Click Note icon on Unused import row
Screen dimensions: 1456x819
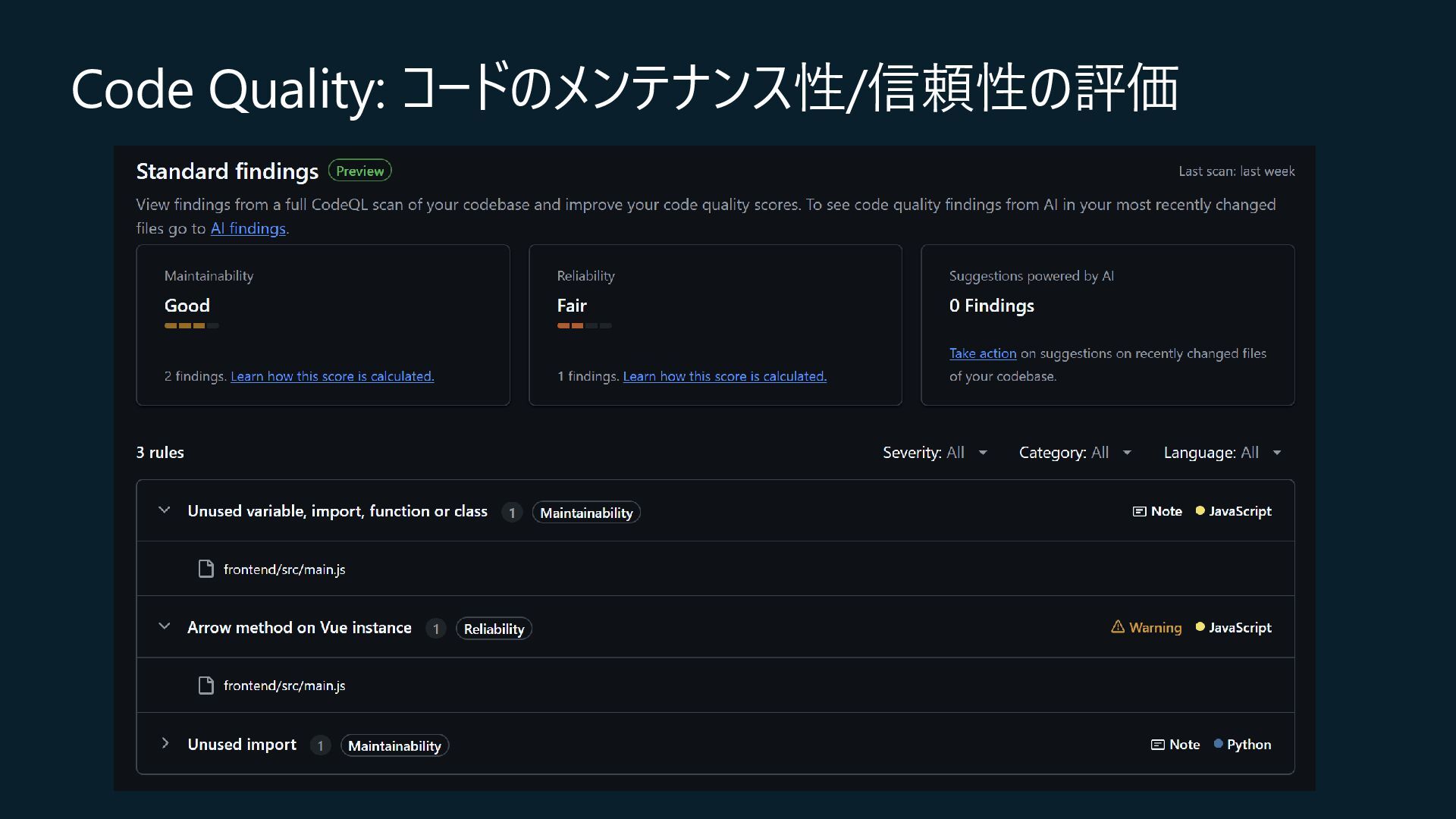click(x=1157, y=745)
